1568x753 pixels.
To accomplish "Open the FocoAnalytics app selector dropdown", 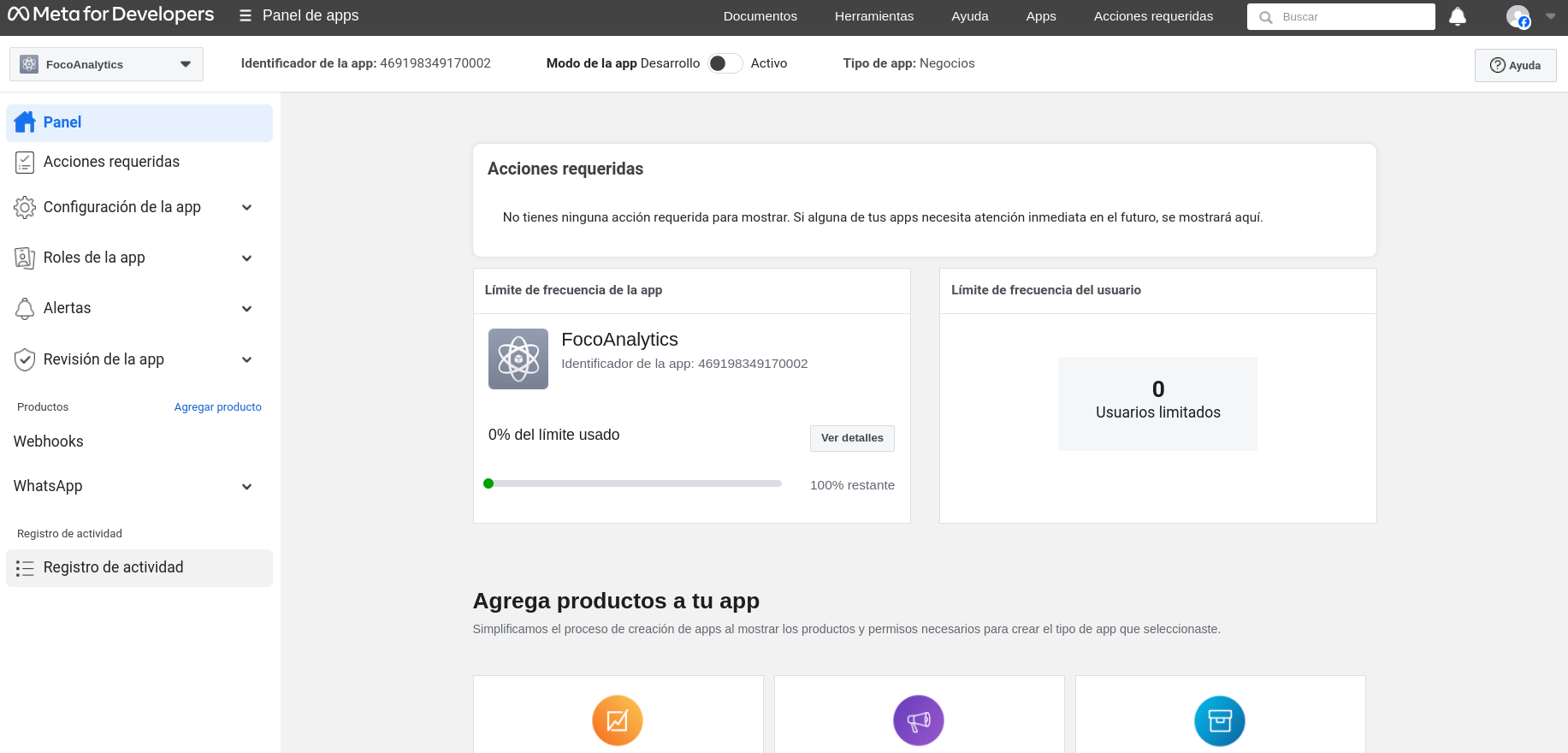I will pyautogui.click(x=106, y=64).
